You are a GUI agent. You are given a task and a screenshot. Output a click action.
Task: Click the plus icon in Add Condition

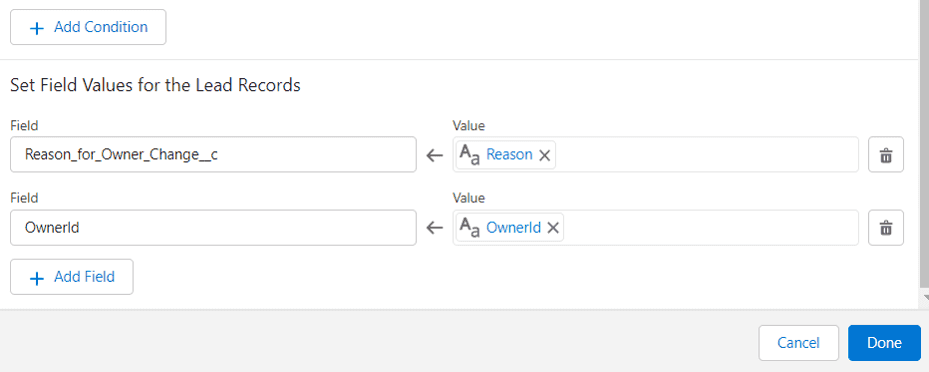(x=37, y=28)
